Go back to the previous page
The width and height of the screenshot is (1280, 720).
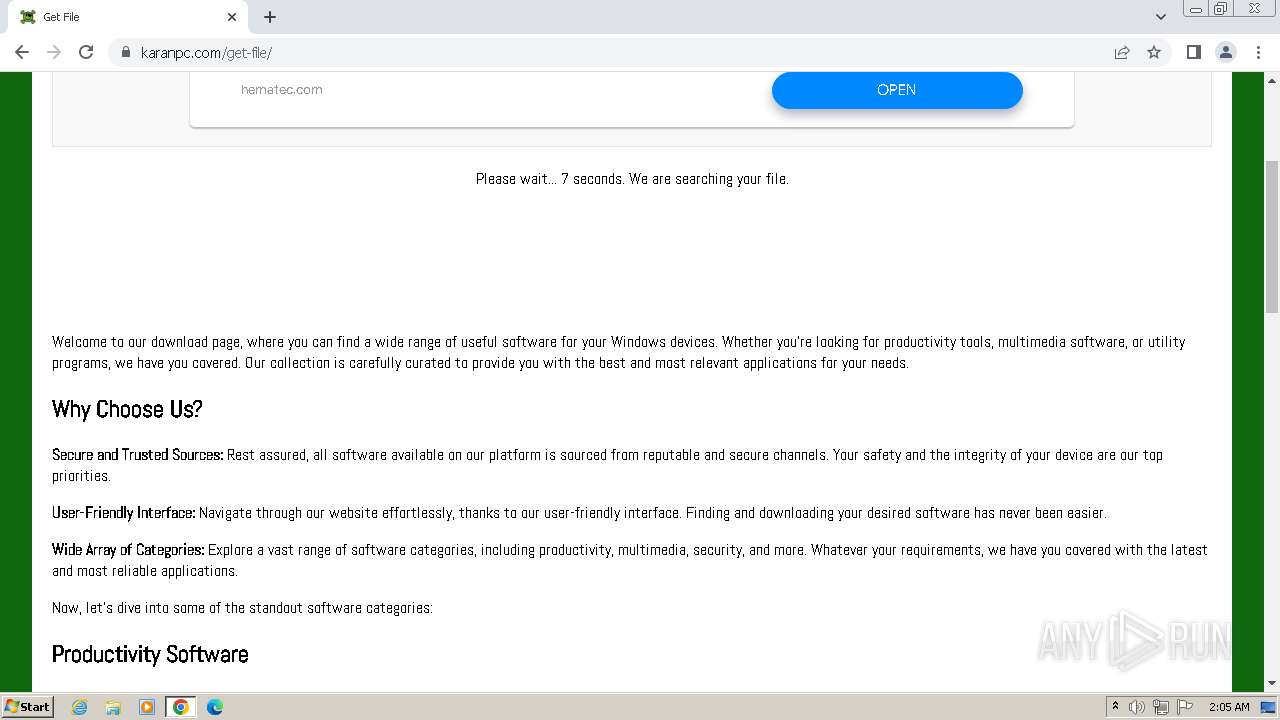[x=22, y=52]
